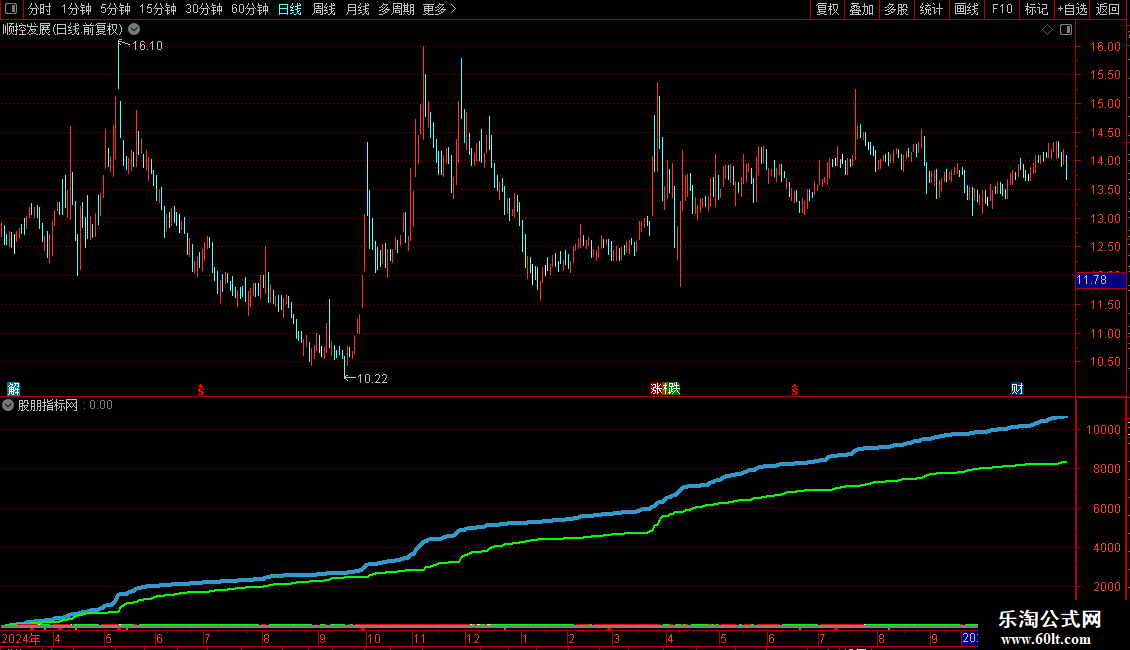Viewport: 1130px width, 650px height.
Task: Click the 标记 mark button
Action: point(1036,9)
